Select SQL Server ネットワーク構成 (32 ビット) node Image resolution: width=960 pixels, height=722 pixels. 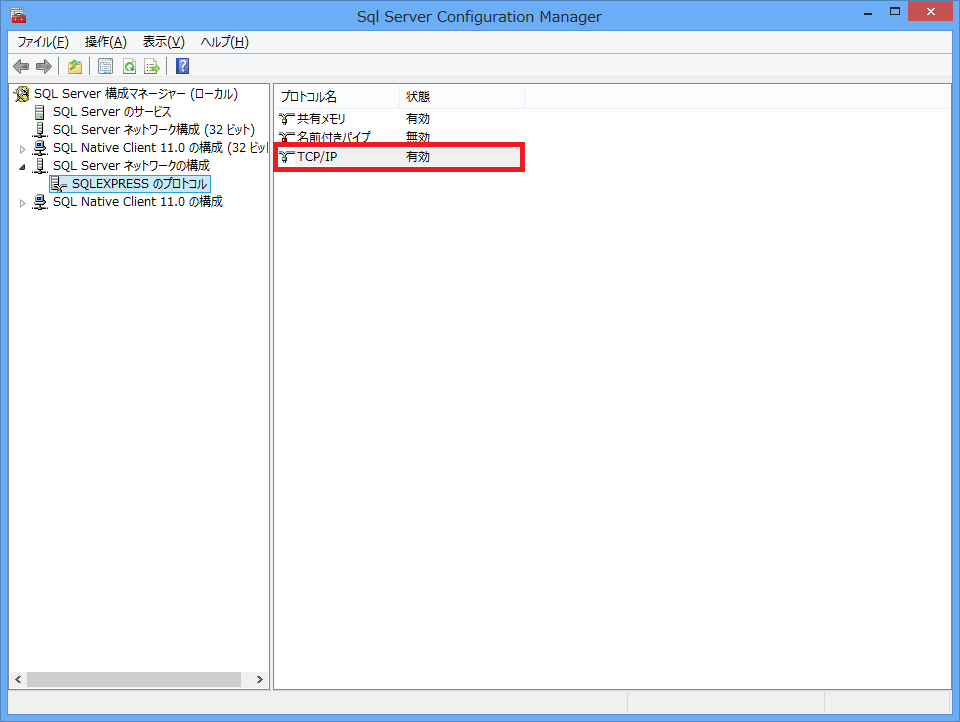coord(154,130)
